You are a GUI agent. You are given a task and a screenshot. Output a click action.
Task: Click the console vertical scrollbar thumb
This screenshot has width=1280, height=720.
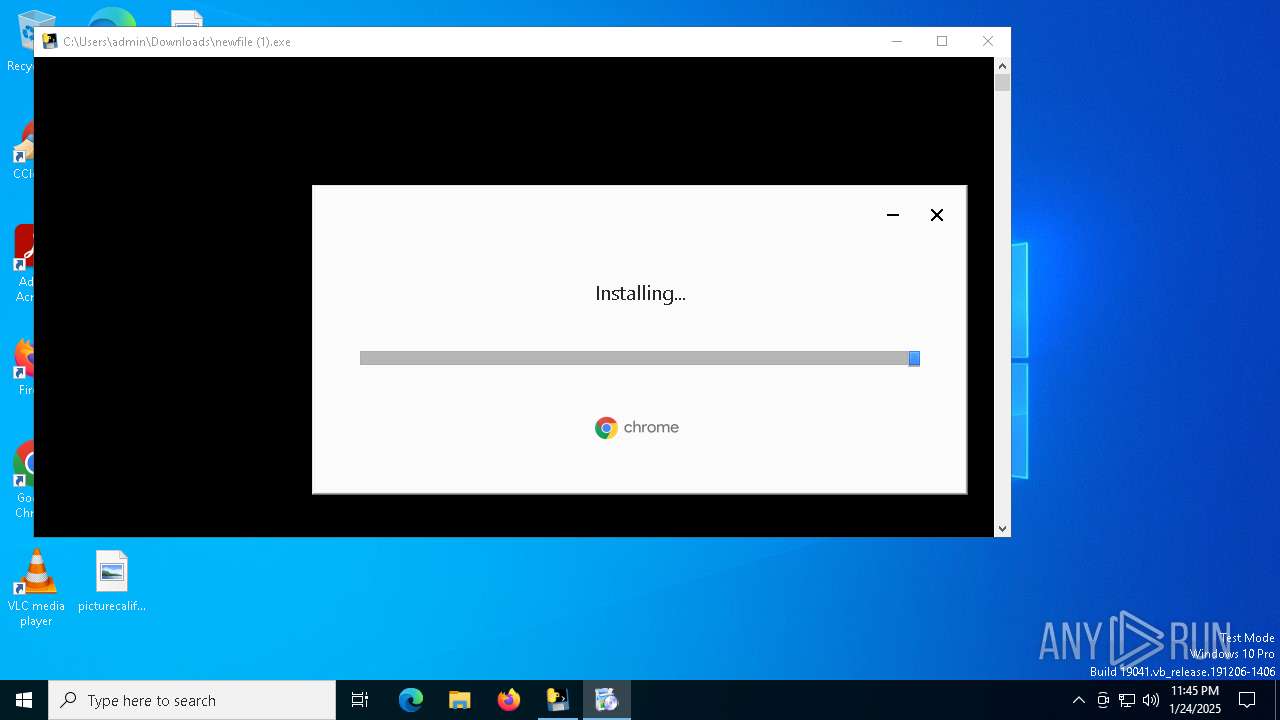point(1002,83)
